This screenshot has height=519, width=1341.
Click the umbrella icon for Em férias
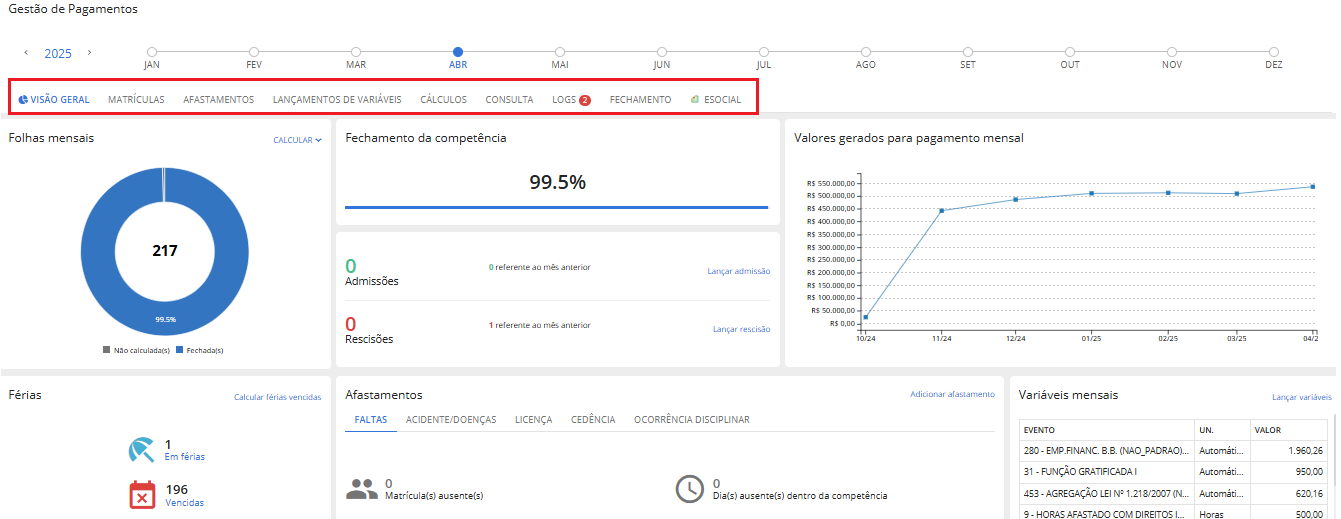coord(142,451)
